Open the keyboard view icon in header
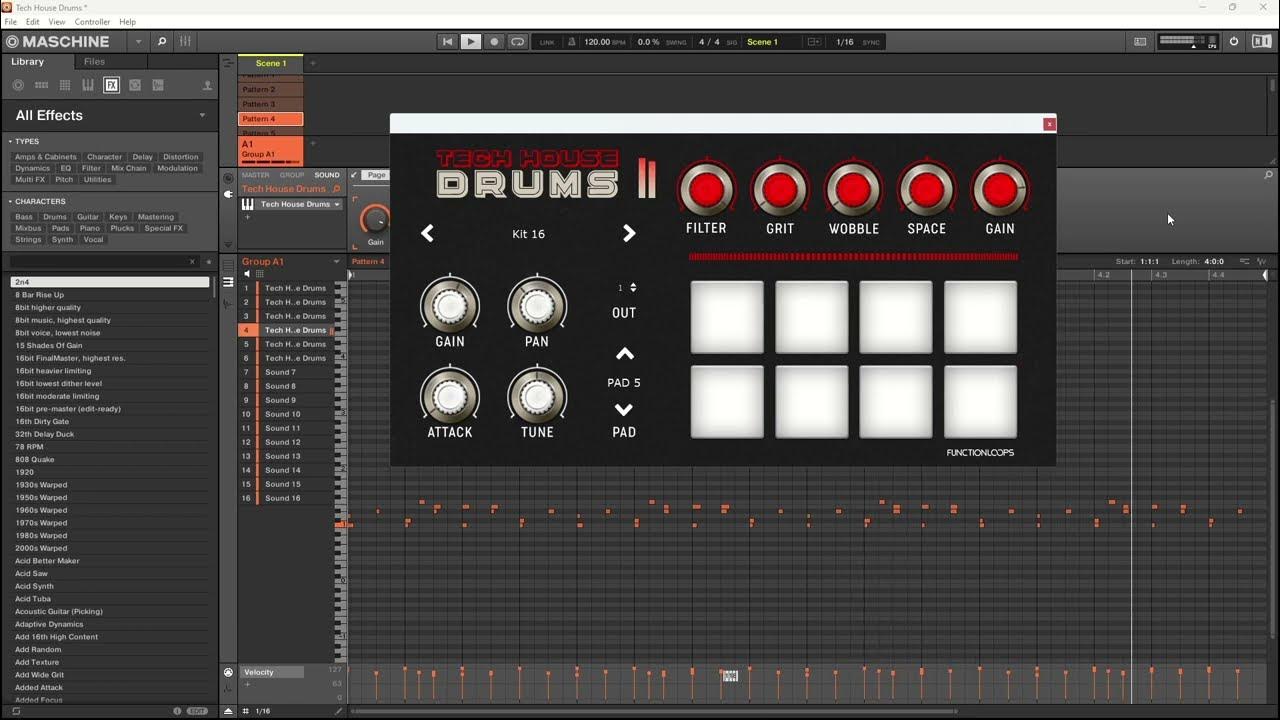Viewport: 1280px width, 720px height. click(x=1140, y=42)
